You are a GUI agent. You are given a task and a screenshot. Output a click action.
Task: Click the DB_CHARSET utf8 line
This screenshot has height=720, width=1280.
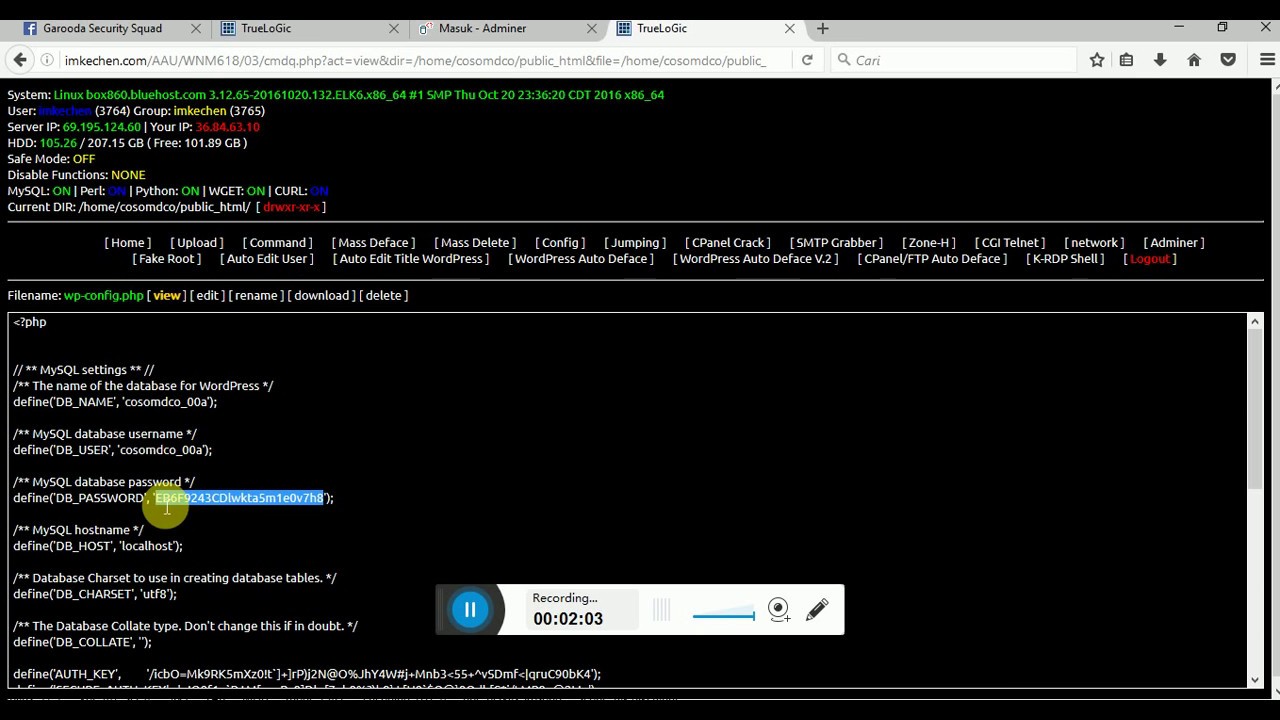[95, 594]
